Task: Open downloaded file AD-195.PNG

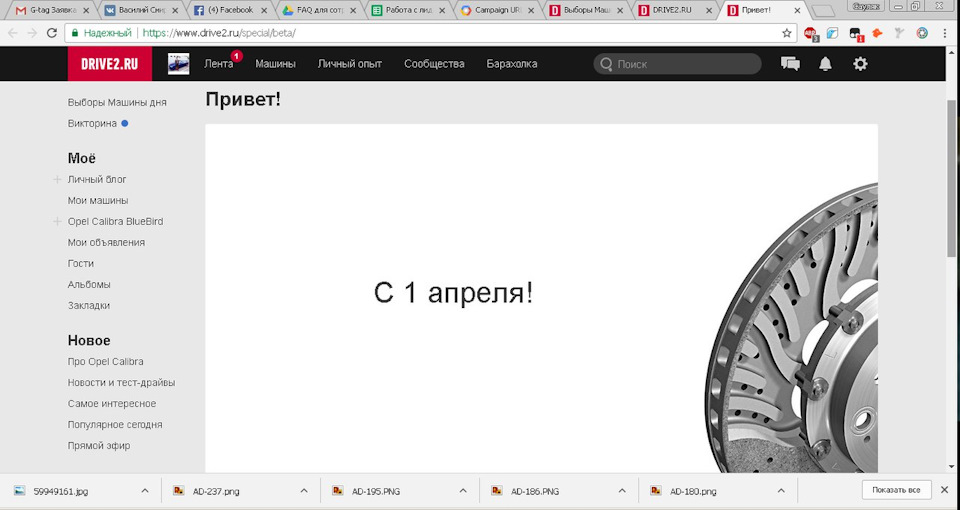Action: point(375,491)
